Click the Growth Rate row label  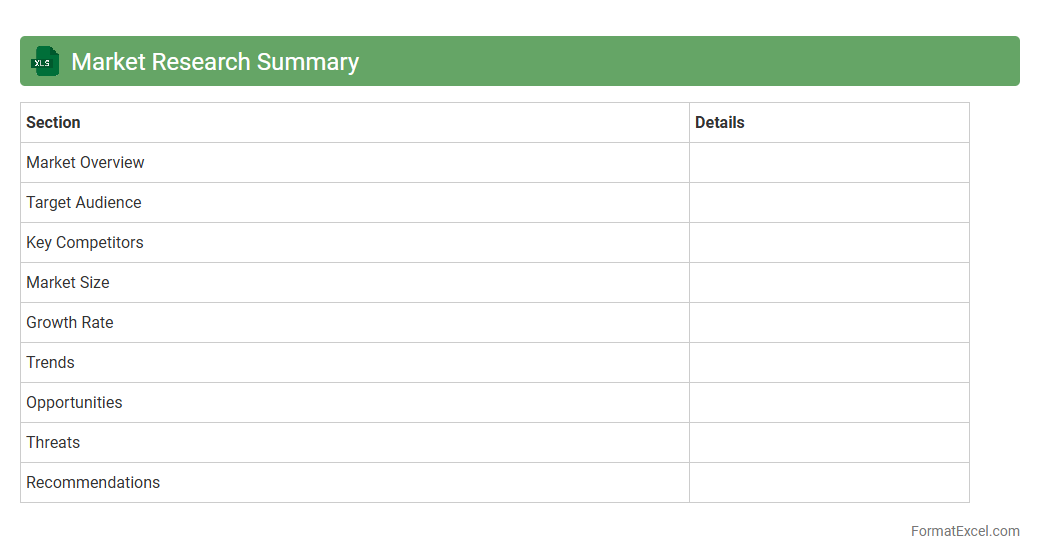click(x=70, y=322)
